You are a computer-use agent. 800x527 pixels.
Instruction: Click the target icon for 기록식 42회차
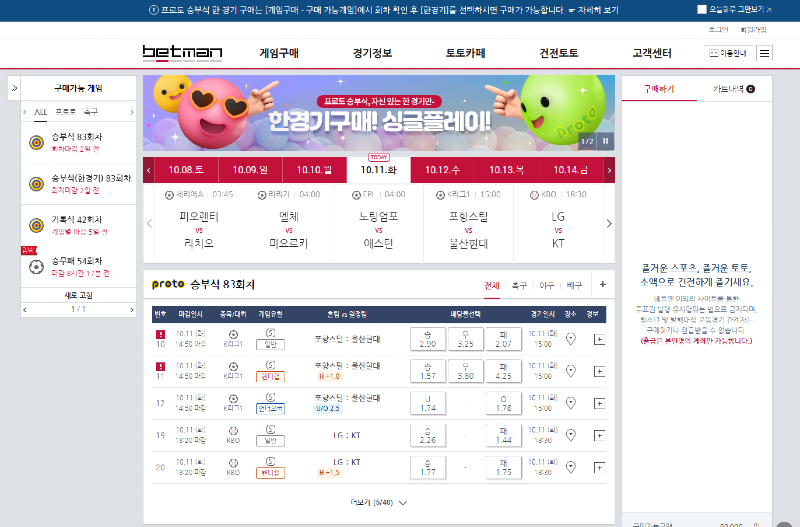pyautogui.click(x=36, y=224)
